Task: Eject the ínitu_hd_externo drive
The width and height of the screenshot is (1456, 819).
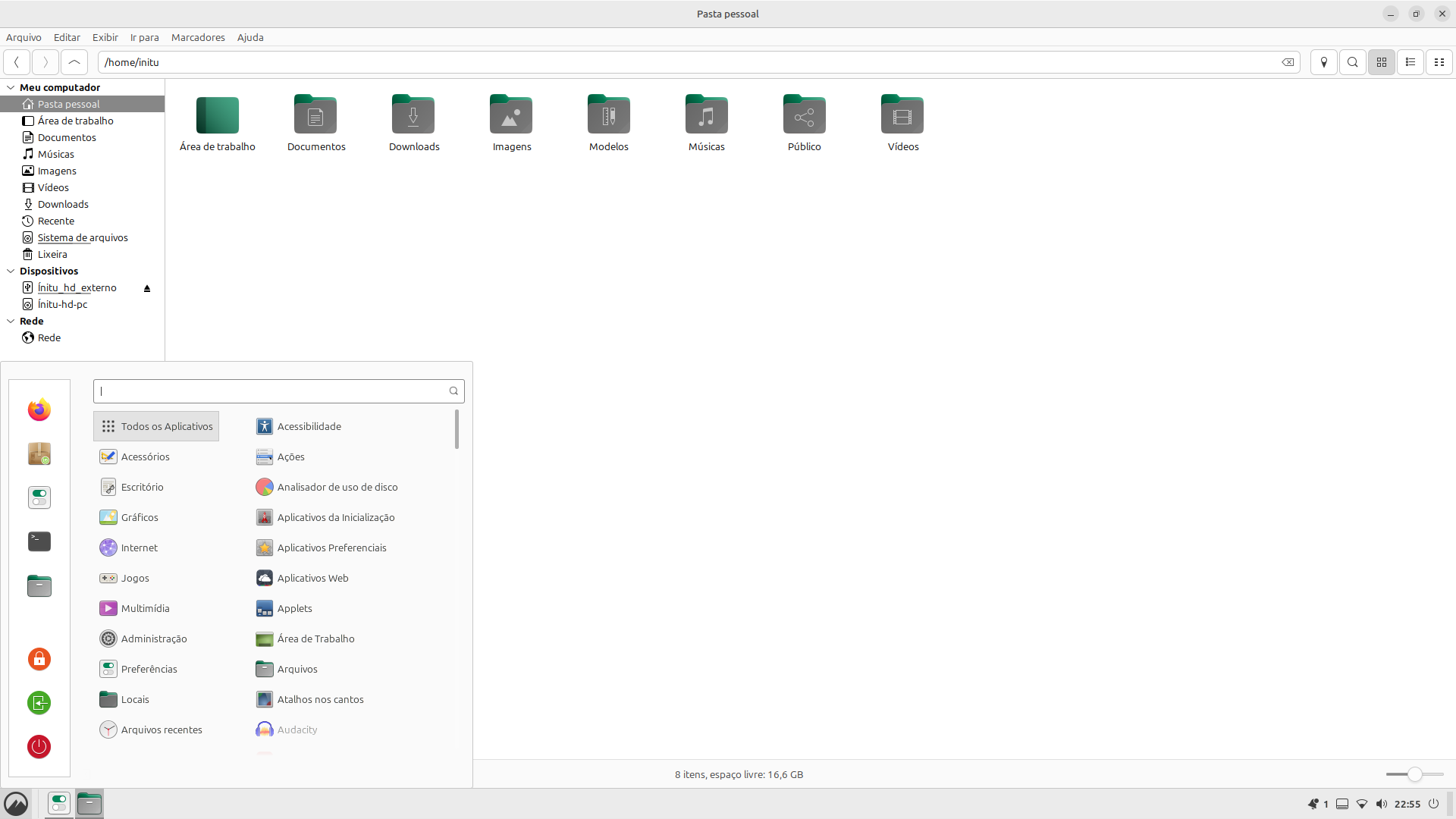Action: tap(147, 288)
